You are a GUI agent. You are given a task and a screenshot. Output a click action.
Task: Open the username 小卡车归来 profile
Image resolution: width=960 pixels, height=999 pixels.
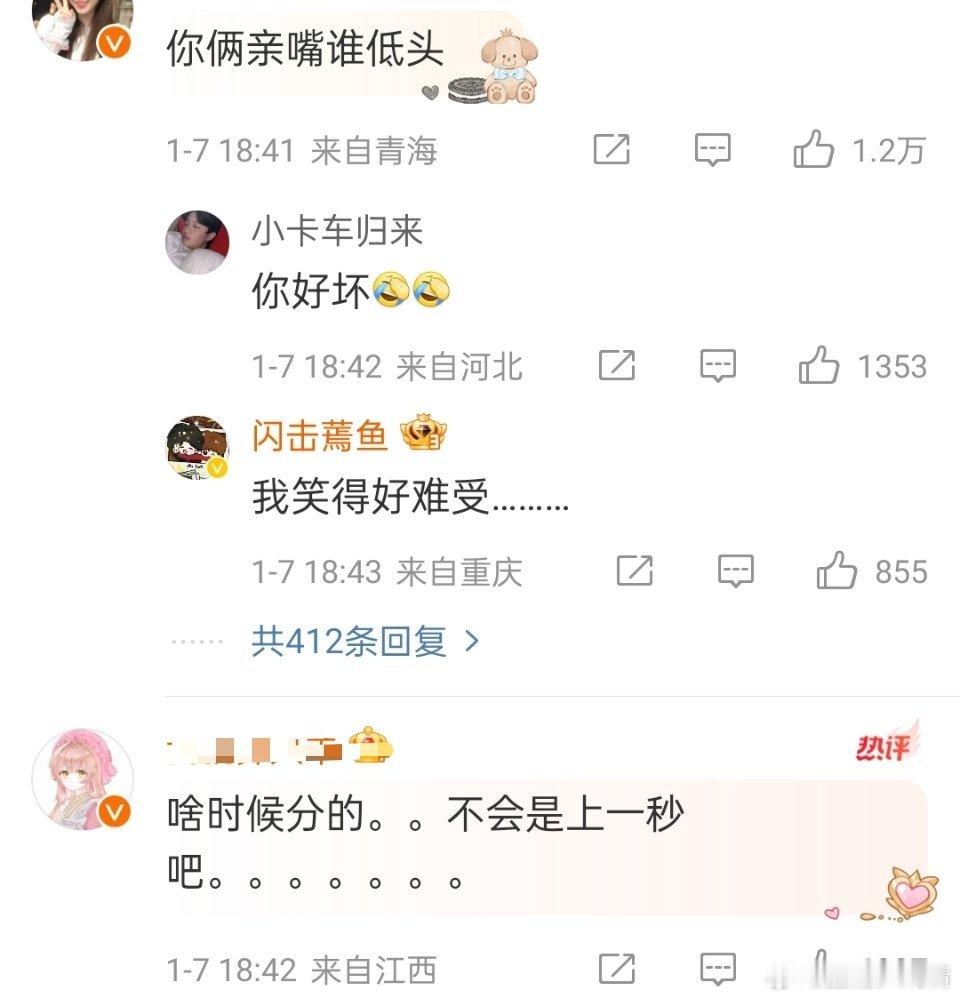[337, 231]
